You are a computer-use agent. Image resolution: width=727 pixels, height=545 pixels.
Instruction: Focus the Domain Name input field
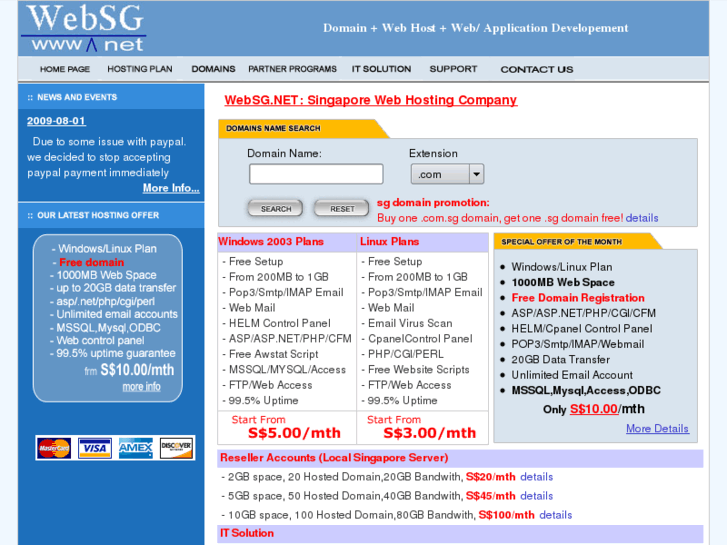316,174
